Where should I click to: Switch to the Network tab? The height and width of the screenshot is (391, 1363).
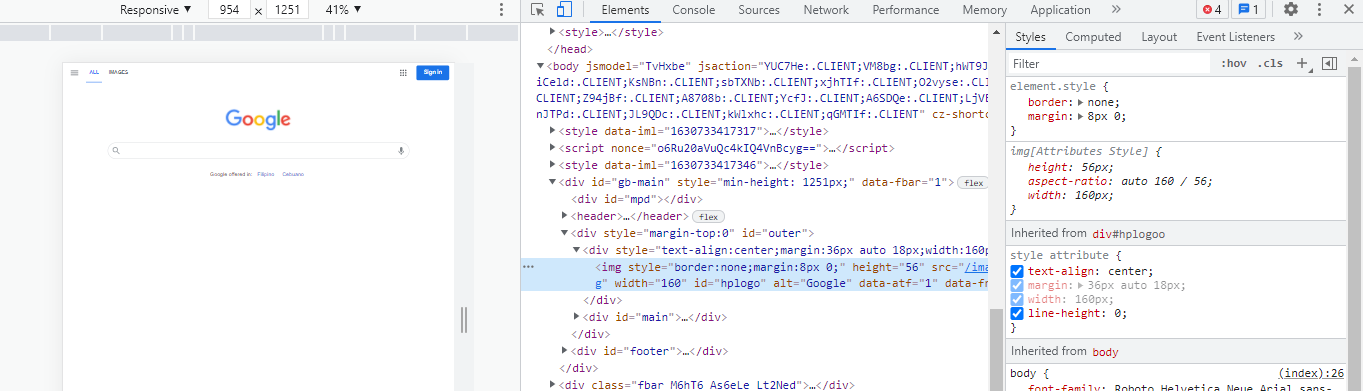[826, 10]
